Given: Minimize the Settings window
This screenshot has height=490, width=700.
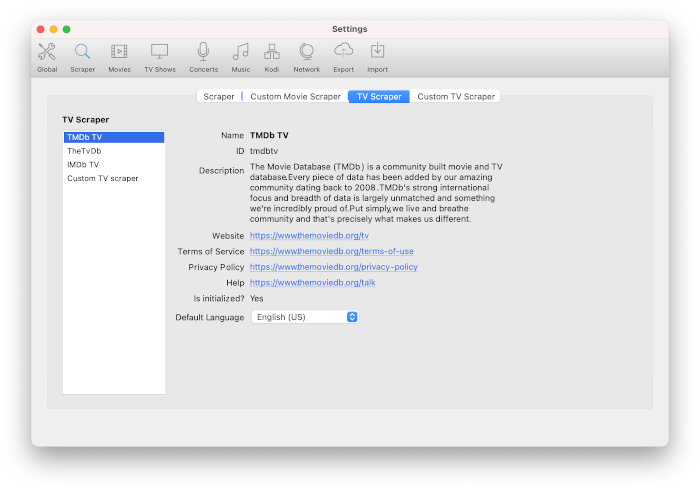Looking at the screenshot, I should 53,29.
